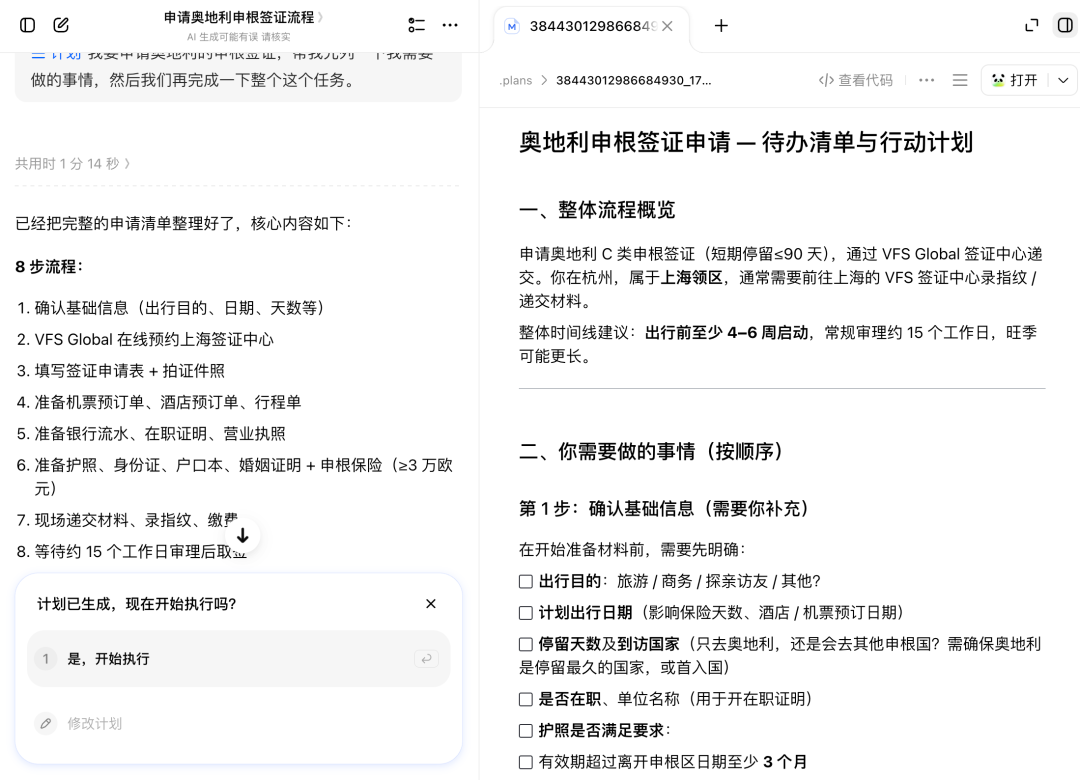Click 查看代码 to view source
This screenshot has height=780, width=1080.
[855, 81]
